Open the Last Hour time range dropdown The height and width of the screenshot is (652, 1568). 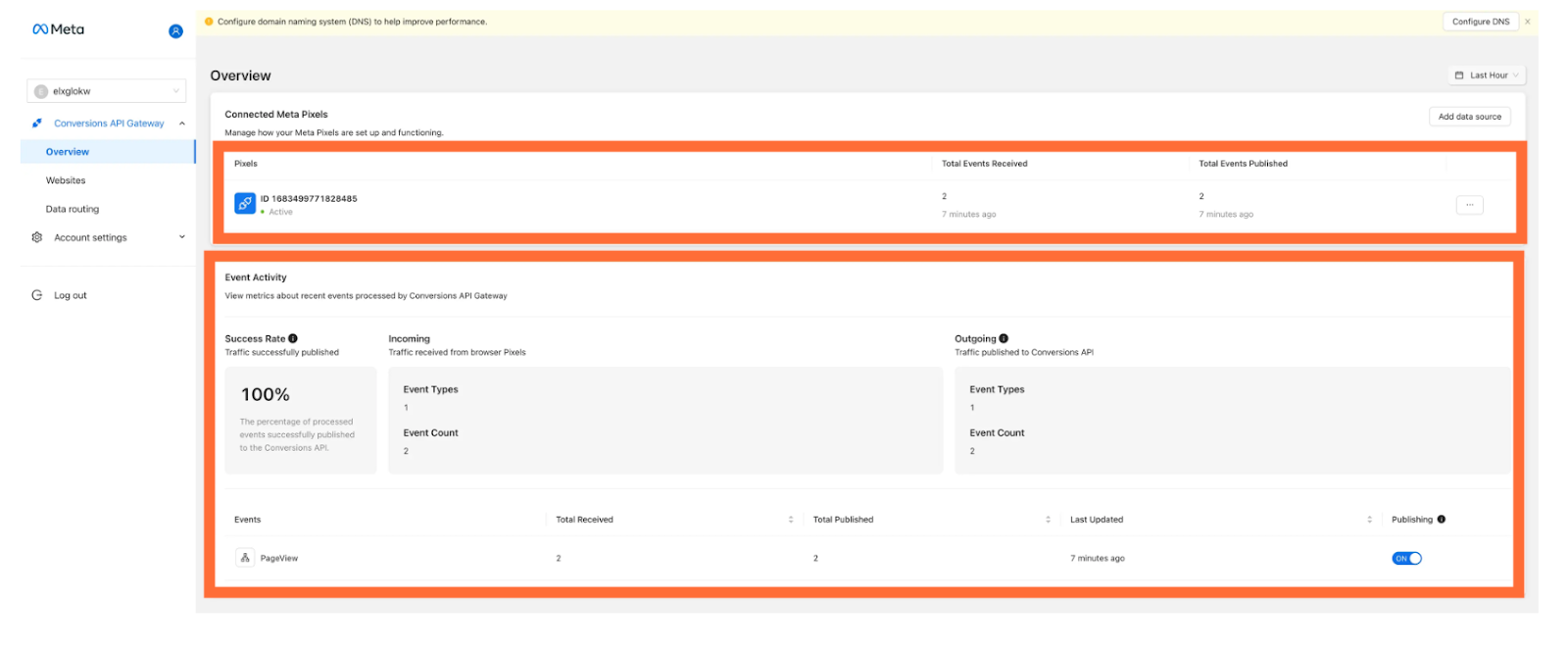coord(1486,75)
